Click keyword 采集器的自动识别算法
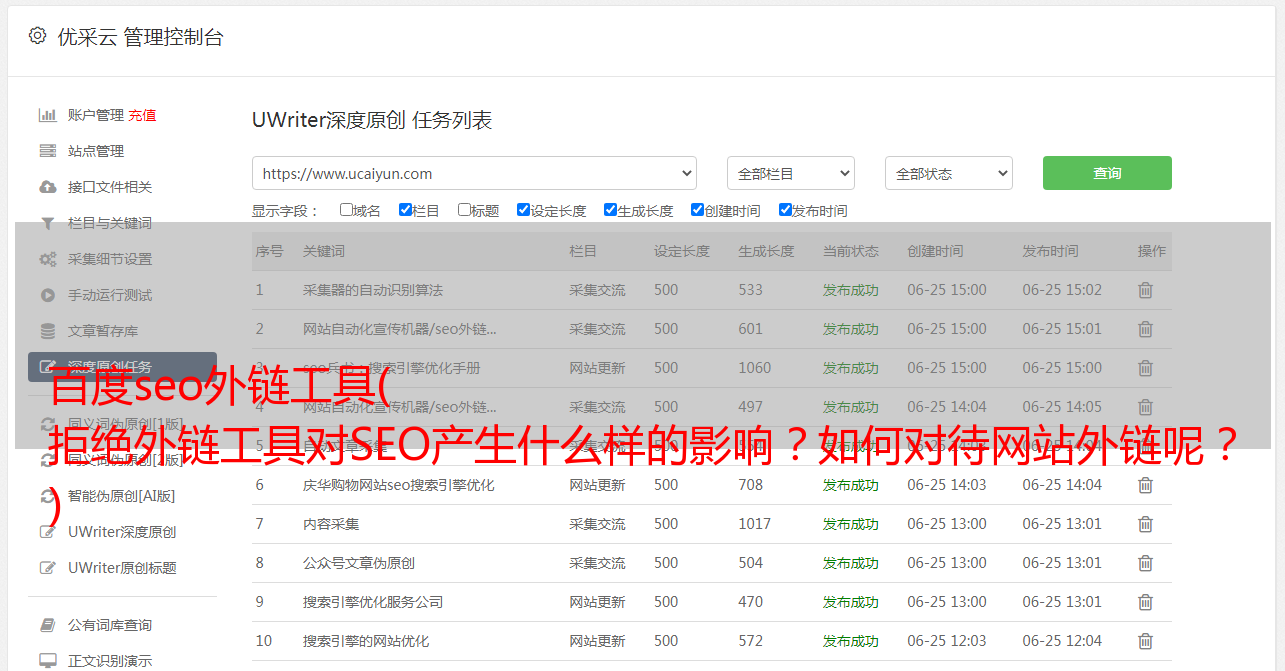The image size is (1285, 671). (x=373, y=290)
